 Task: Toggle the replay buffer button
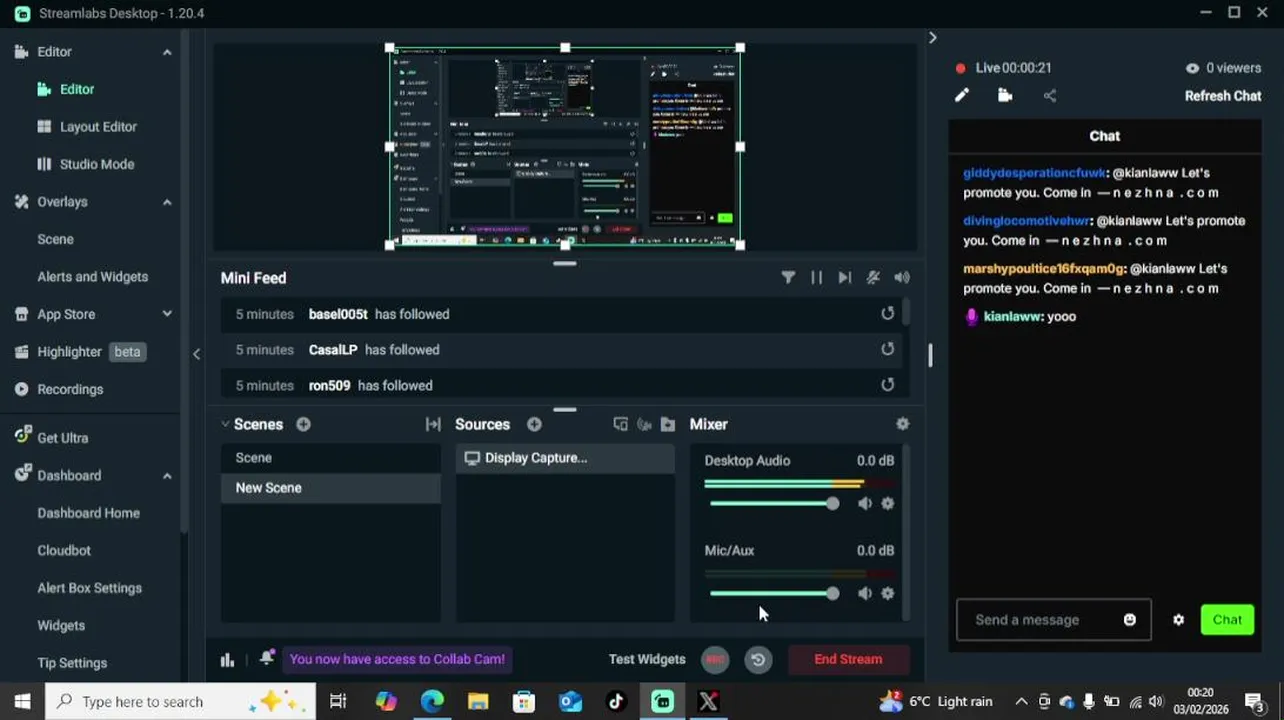(x=758, y=659)
